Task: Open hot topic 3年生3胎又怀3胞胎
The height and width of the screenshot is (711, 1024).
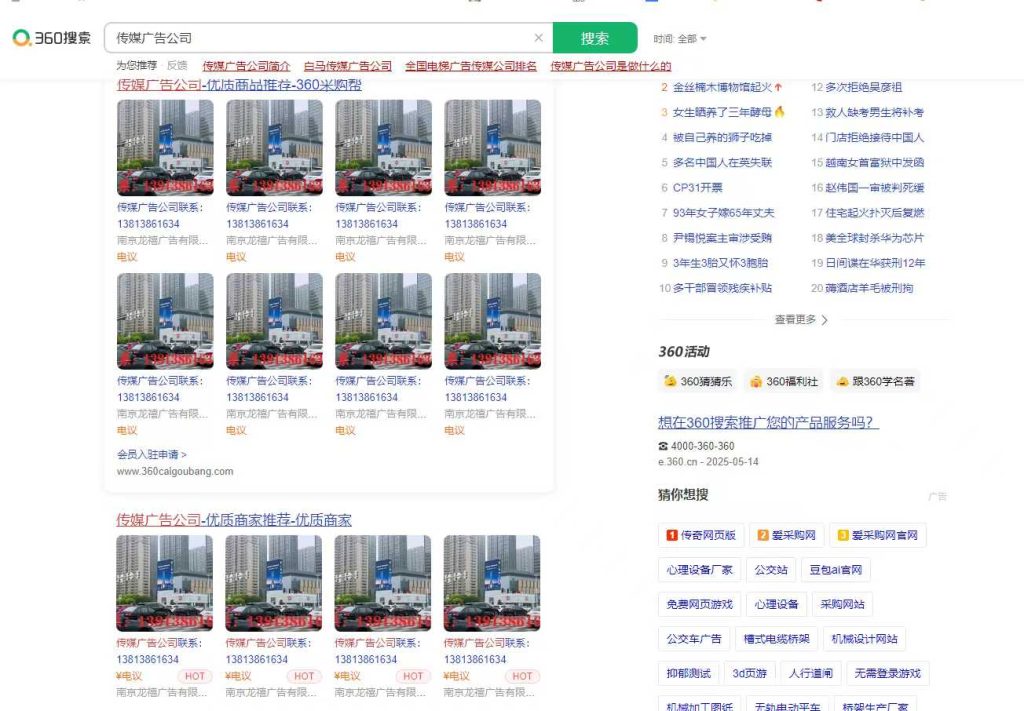Action: (x=720, y=263)
